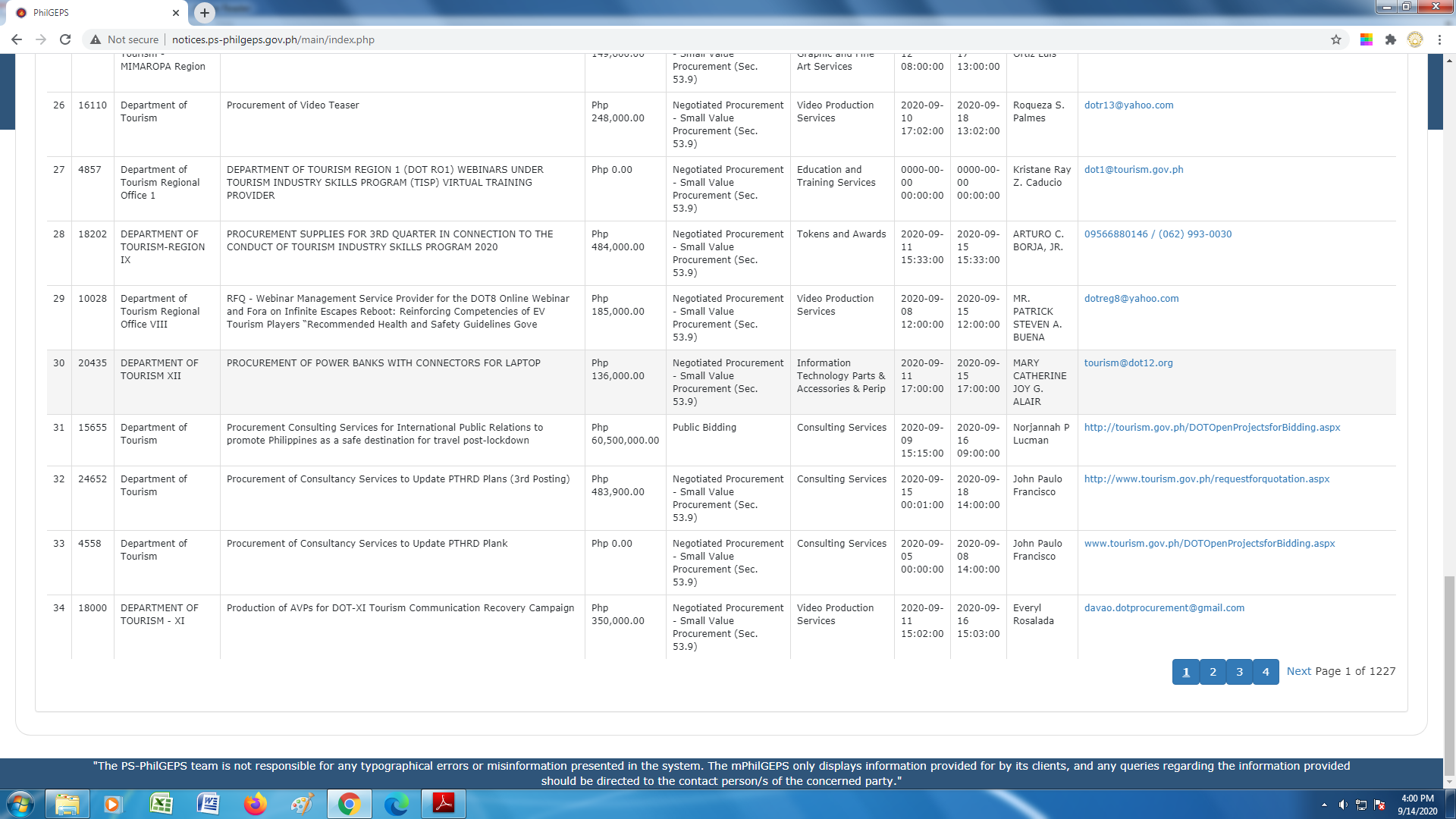Viewport: 1456px width, 819px height.
Task: Open File Explorer from taskbar
Action: [67, 804]
